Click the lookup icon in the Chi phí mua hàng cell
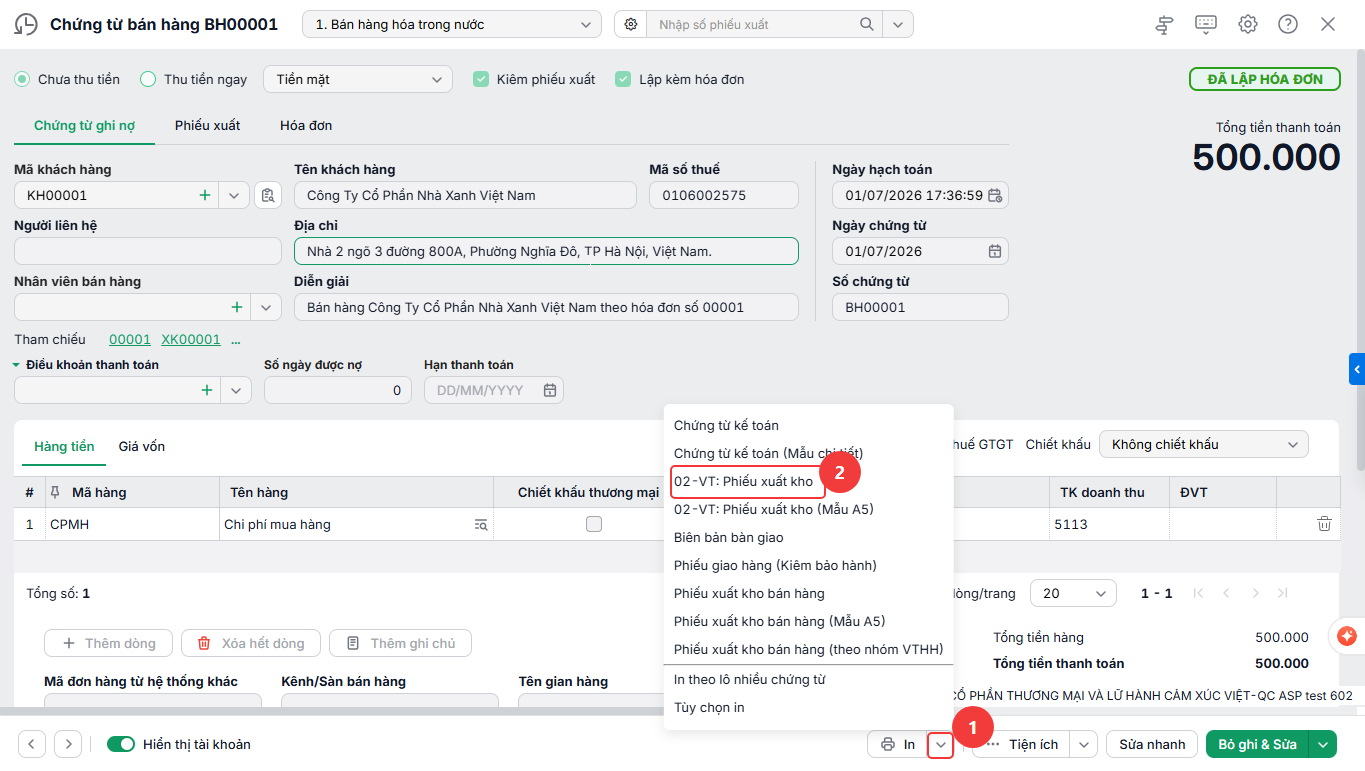The width and height of the screenshot is (1365, 771). pos(481,524)
